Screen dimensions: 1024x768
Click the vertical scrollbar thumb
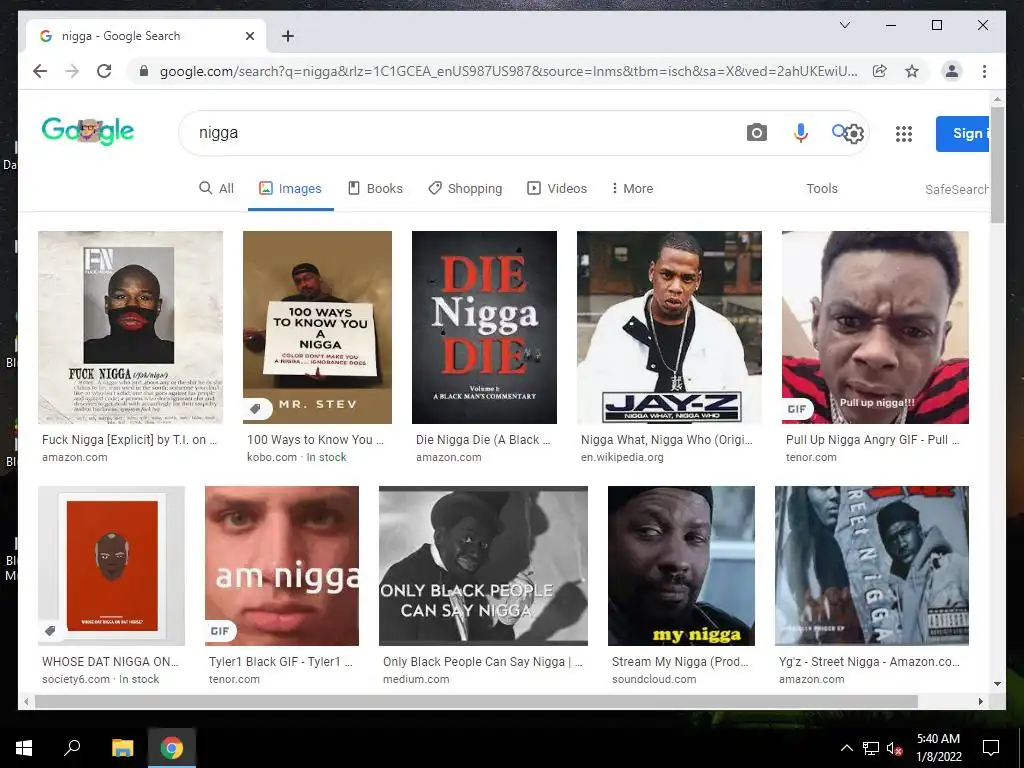[x=997, y=164]
